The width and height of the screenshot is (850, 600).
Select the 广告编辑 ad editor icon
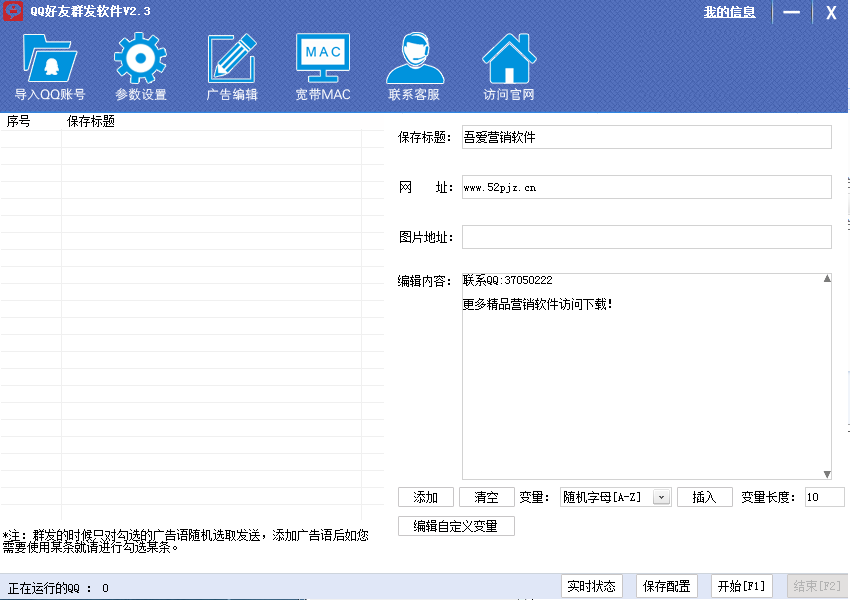coord(232,60)
